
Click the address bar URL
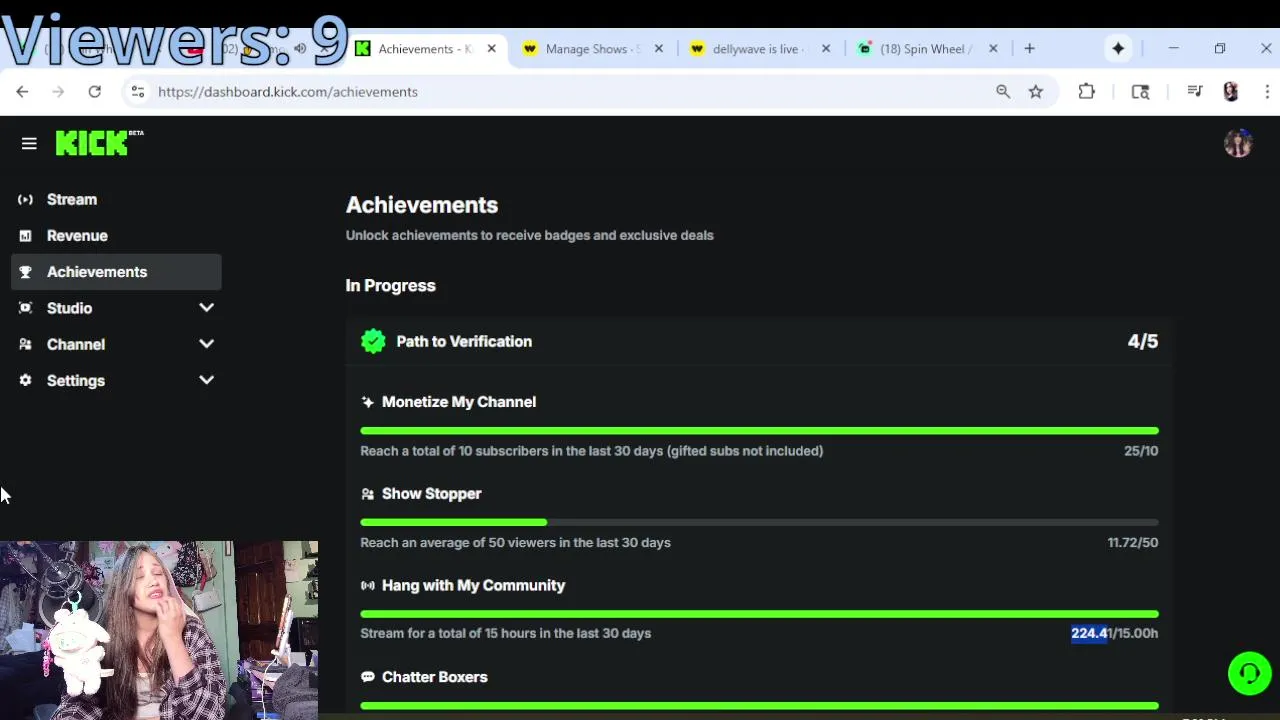[288, 92]
